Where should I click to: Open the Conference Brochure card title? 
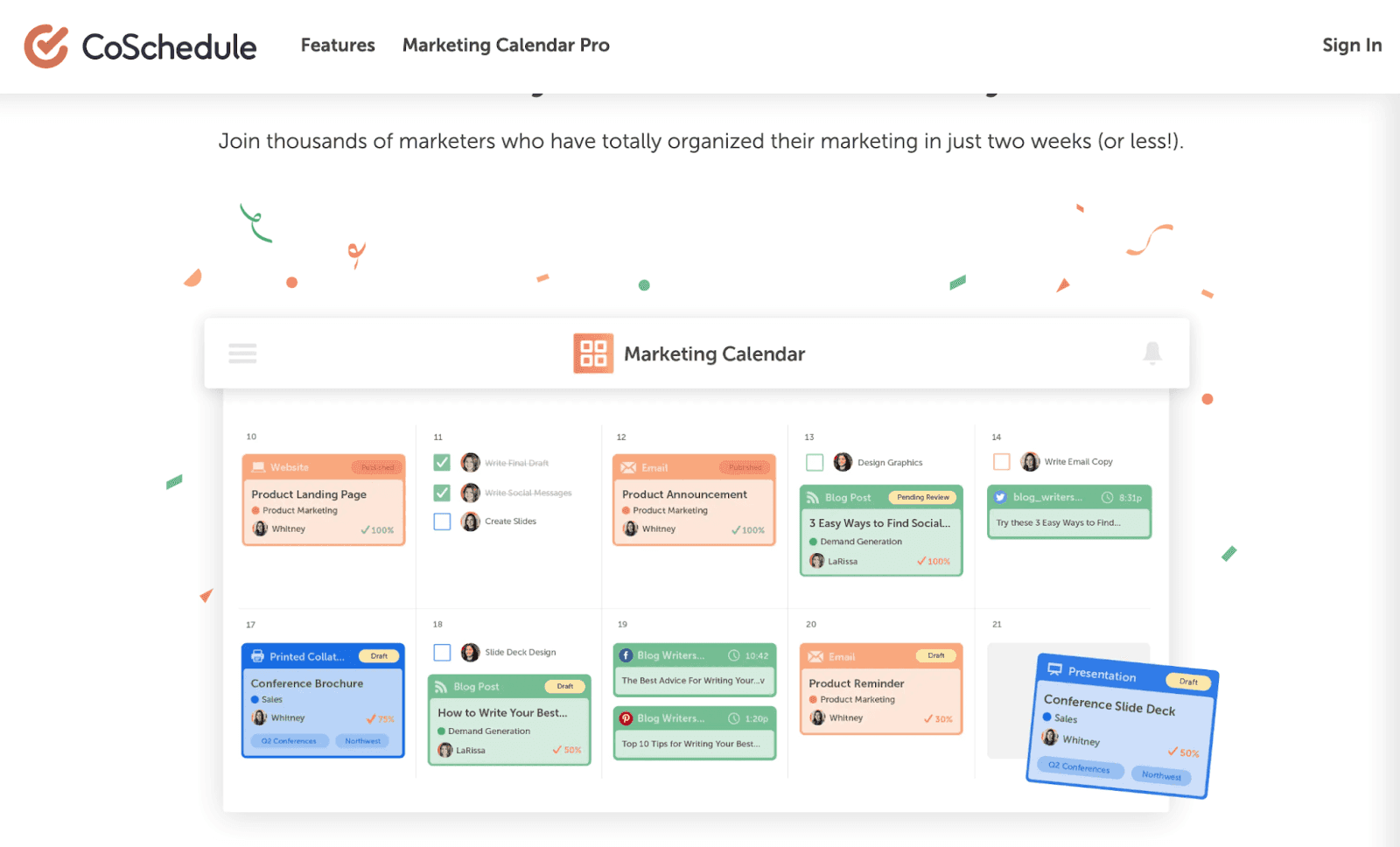click(x=306, y=683)
